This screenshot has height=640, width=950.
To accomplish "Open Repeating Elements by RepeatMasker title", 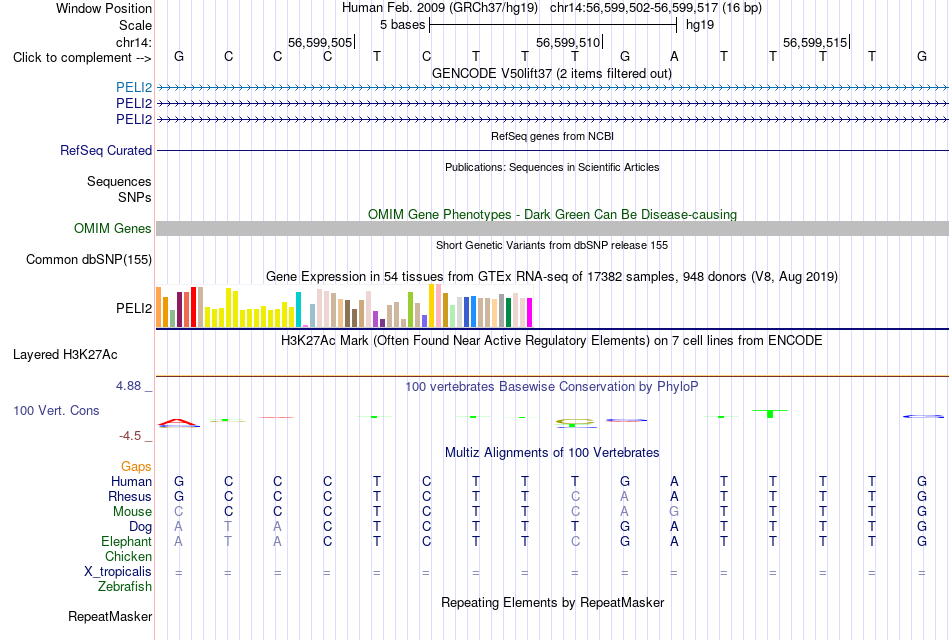I will 552,602.
